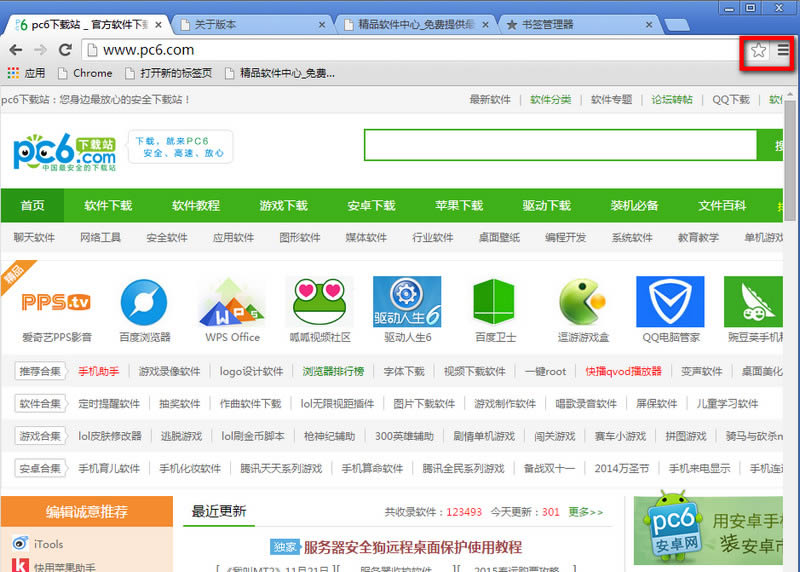Viewport: 800px width, 572px height.
Task: Click the bookmark star icon
Action: click(759, 50)
